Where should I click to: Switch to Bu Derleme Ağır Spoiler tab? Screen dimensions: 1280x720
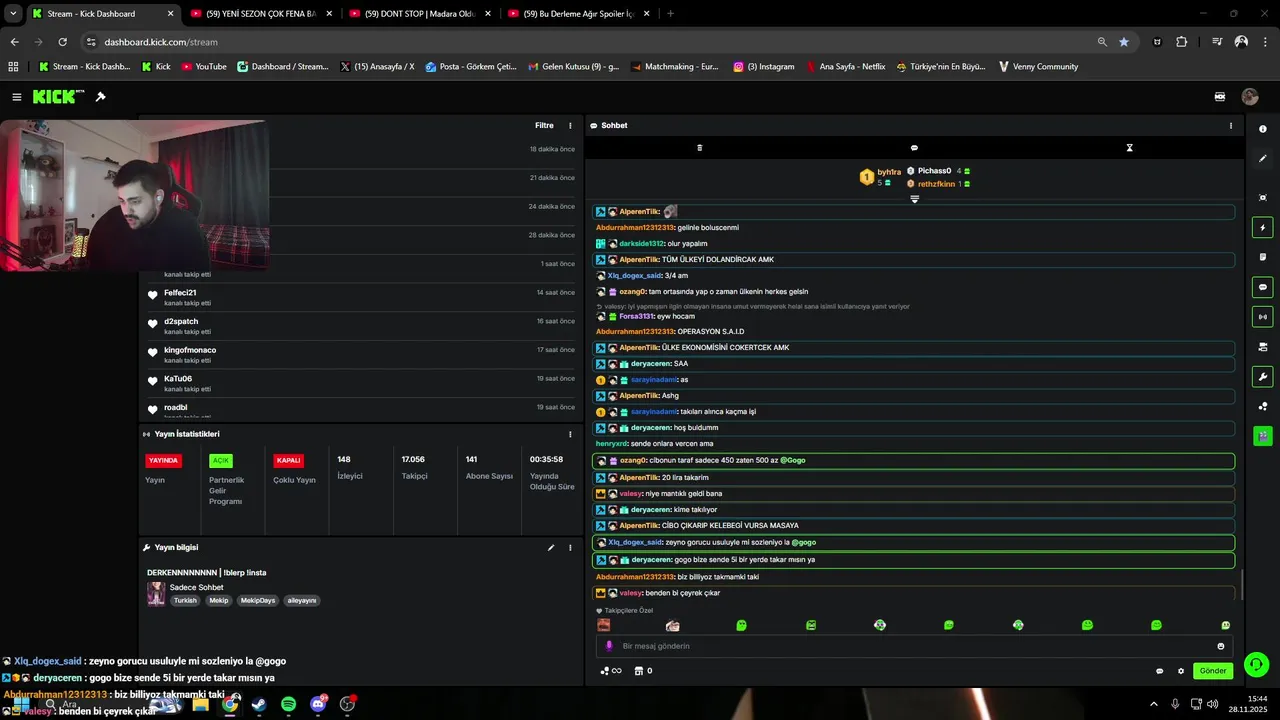point(577,14)
